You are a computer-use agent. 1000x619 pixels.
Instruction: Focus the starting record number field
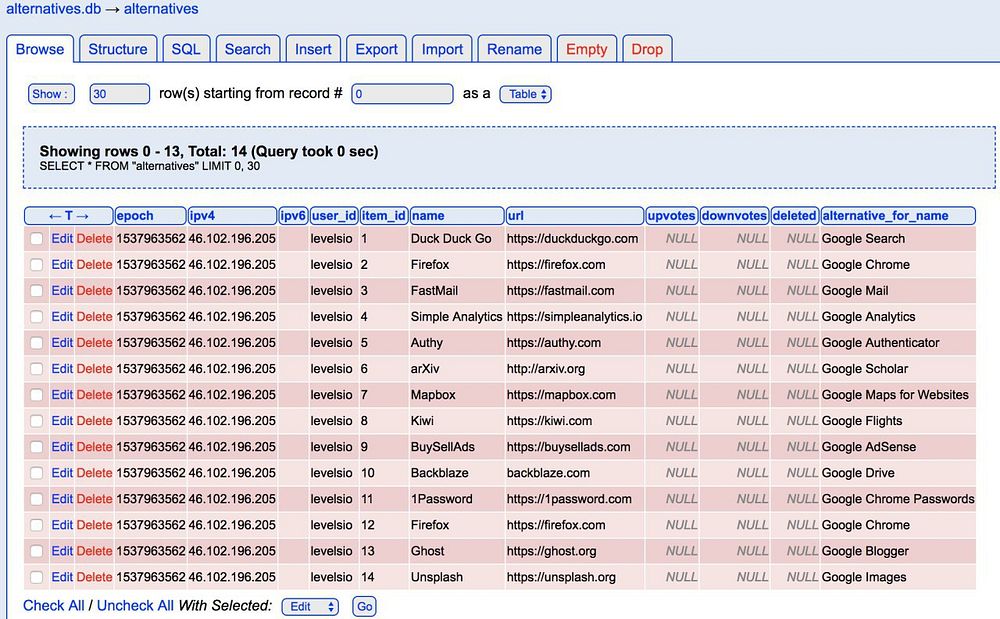tap(402, 94)
